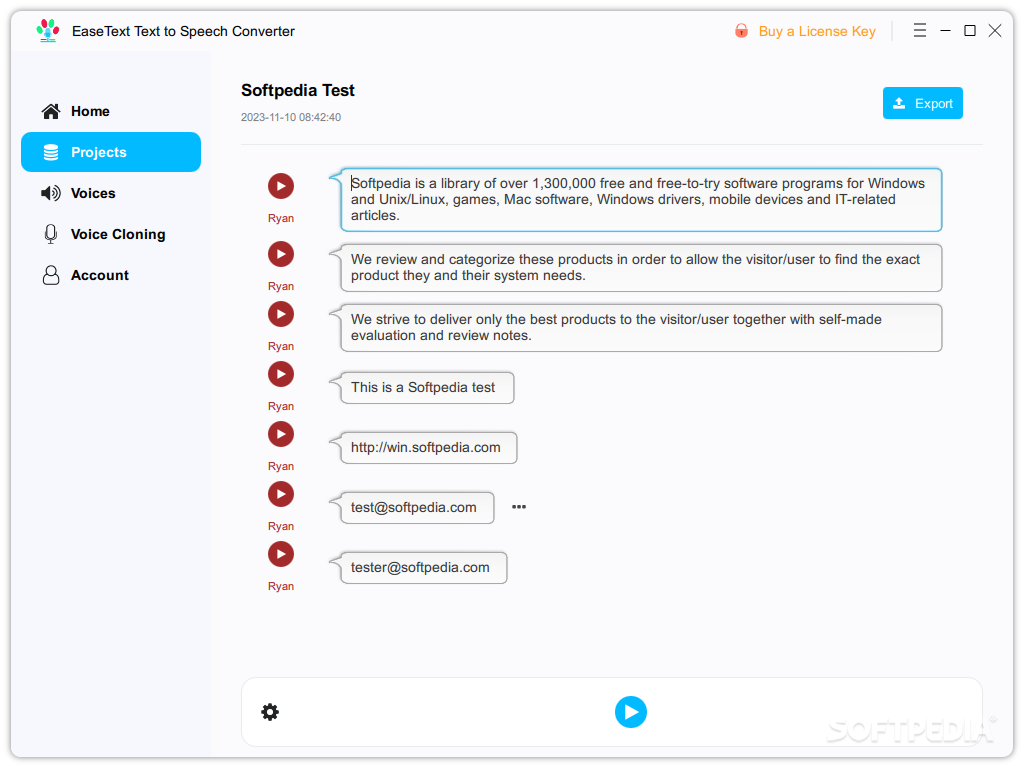Click the Softpedia Test project title
Viewport: 1024px width, 768px height.
pyautogui.click(x=298, y=90)
